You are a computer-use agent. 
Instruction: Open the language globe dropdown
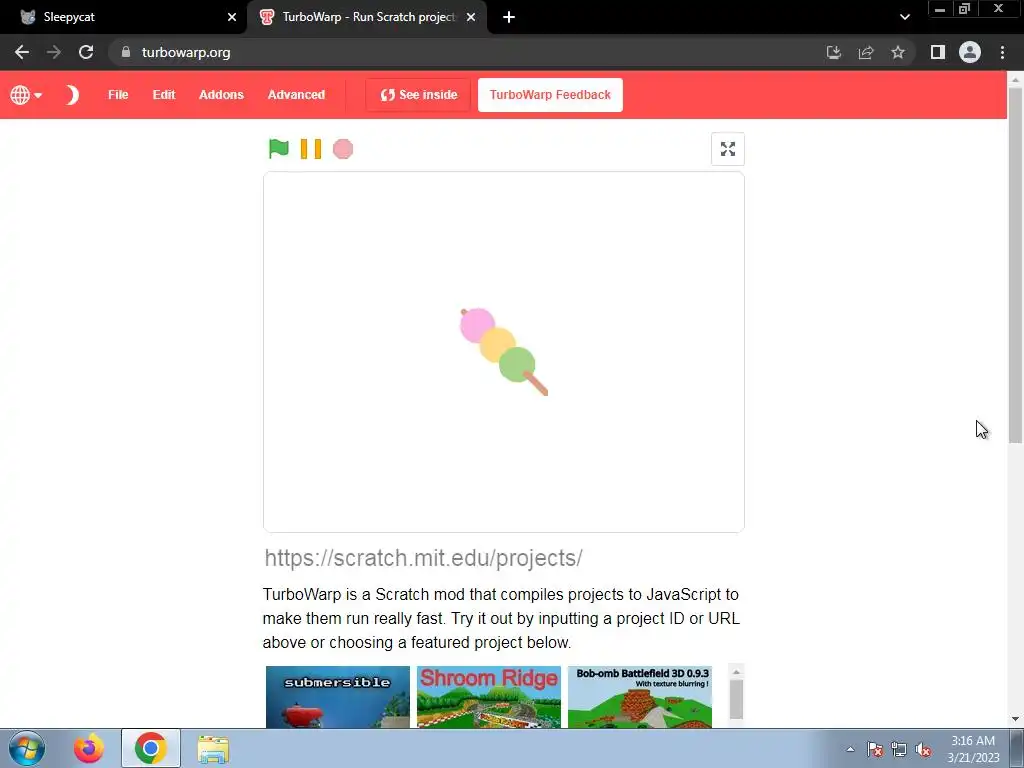tap(25, 95)
